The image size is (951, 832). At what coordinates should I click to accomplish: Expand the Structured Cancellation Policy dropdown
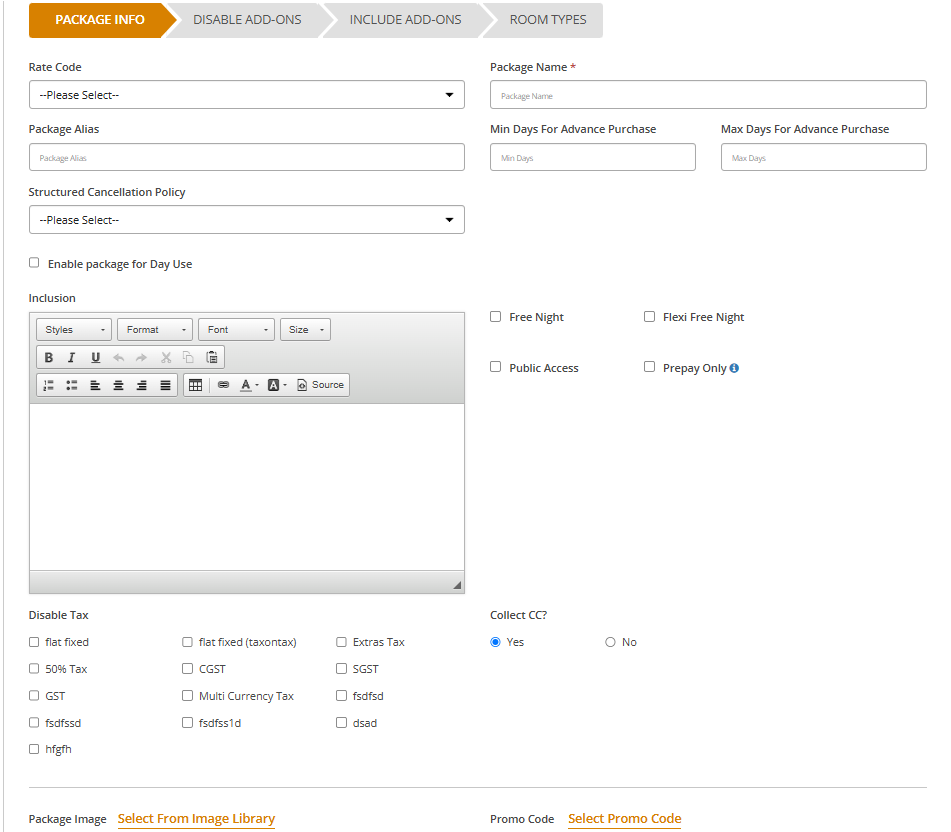point(246,220)
